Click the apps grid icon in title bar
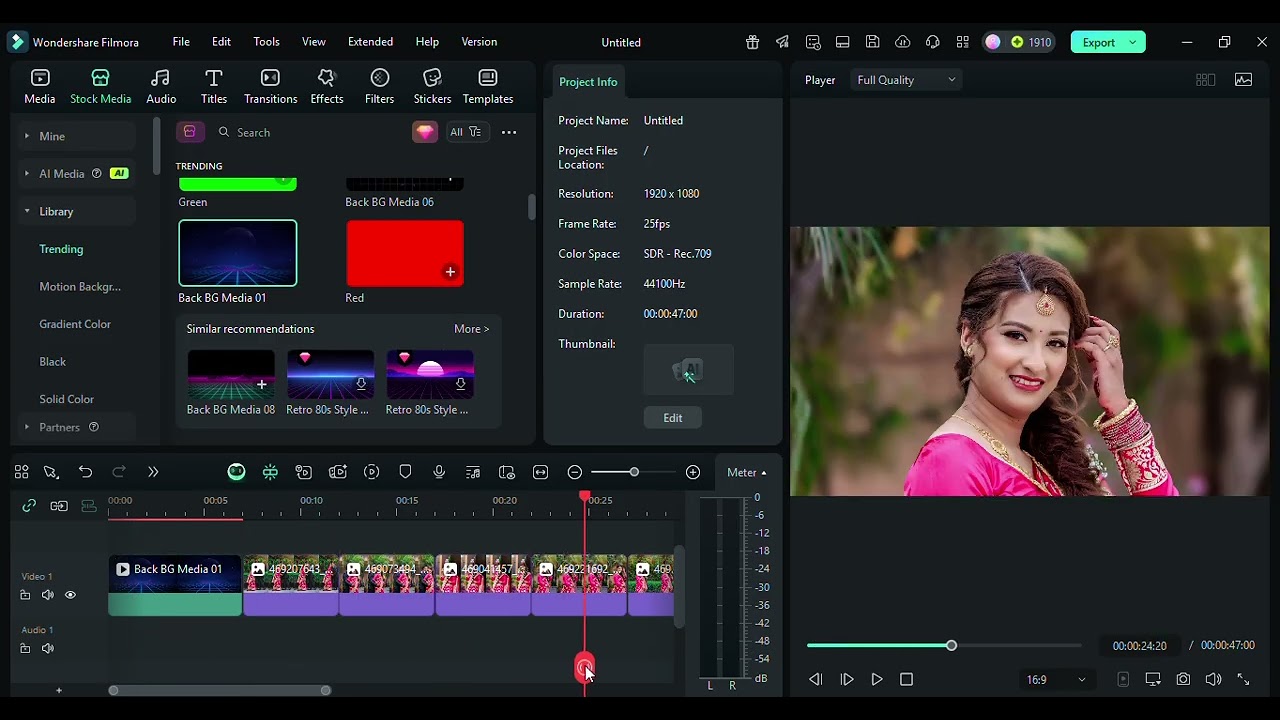 pyautogui.click(x=962, y=42)
